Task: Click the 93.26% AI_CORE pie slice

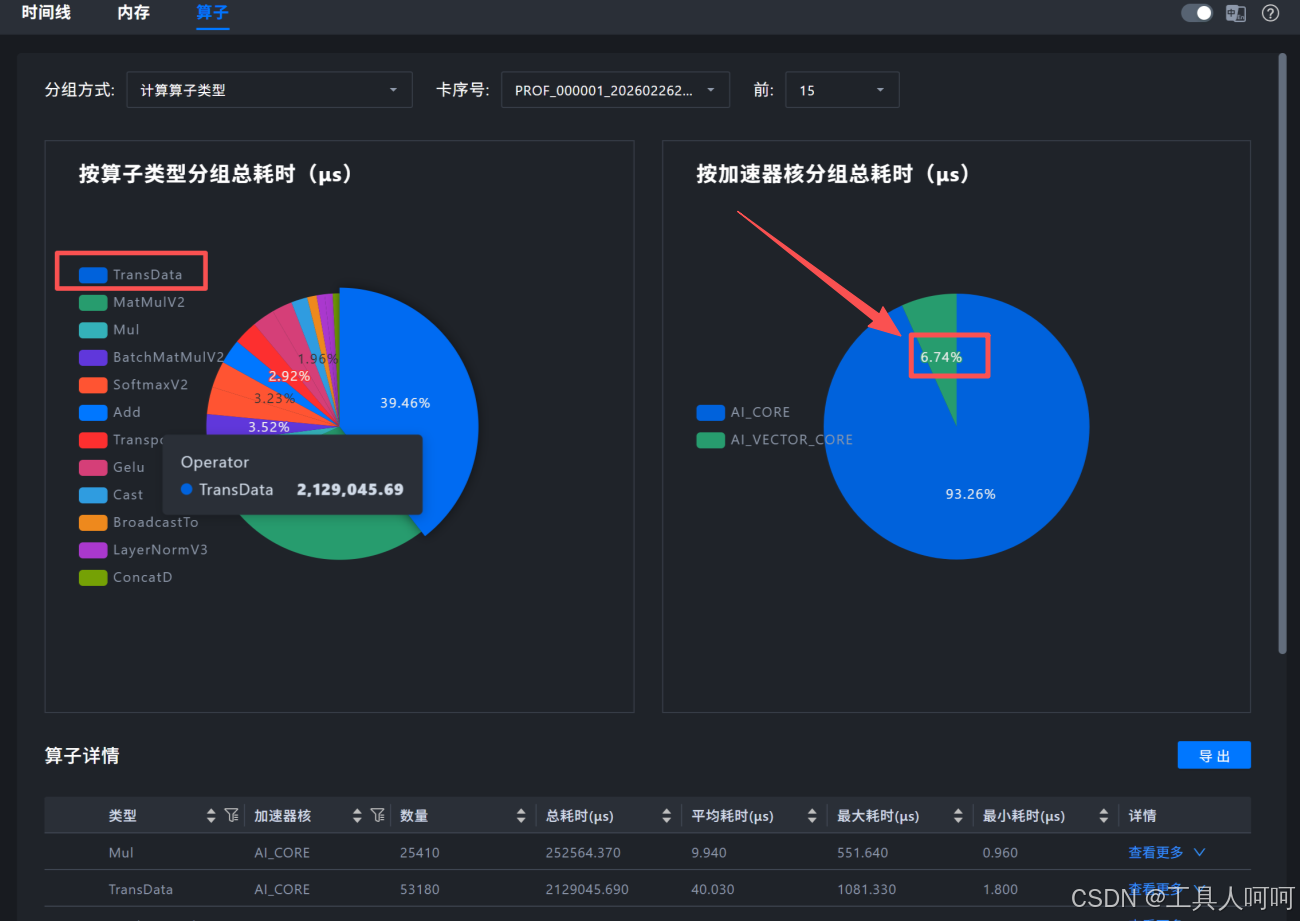Action: click(x=970, y=494)
